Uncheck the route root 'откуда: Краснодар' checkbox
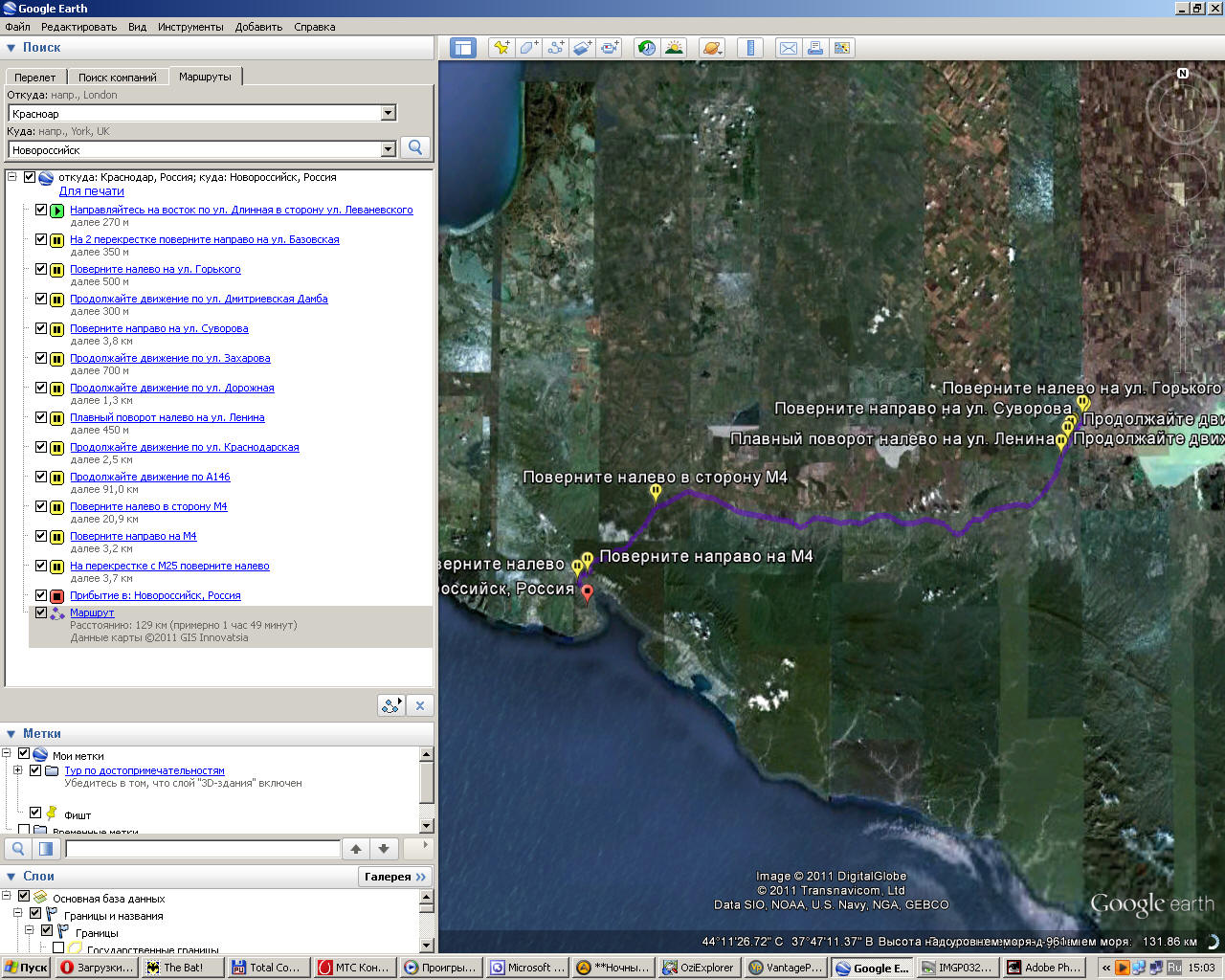Image resolution: width=1225 pixels, height=980 pixels. click(30, 177)
